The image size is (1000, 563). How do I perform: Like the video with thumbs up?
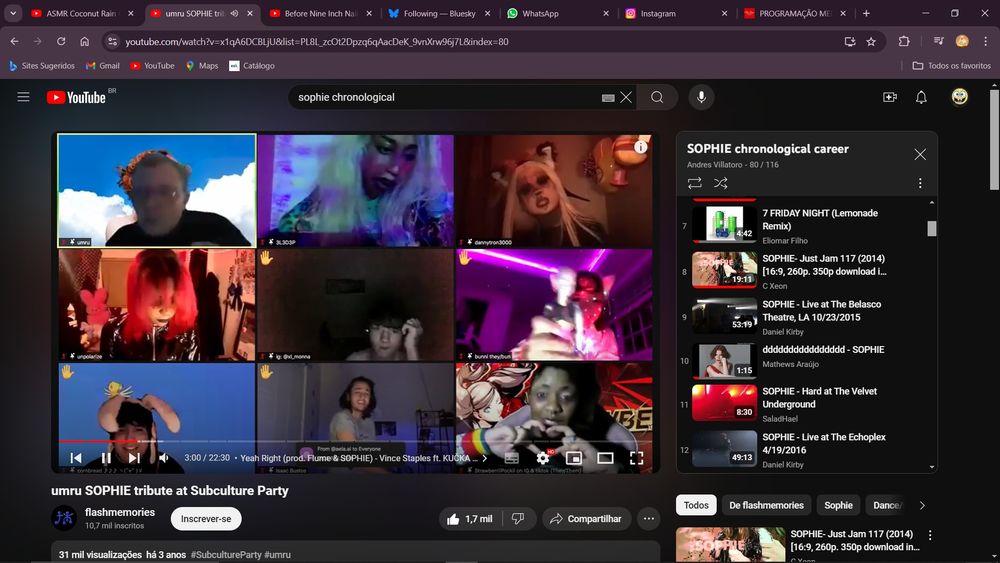click(x=470, y=519)
